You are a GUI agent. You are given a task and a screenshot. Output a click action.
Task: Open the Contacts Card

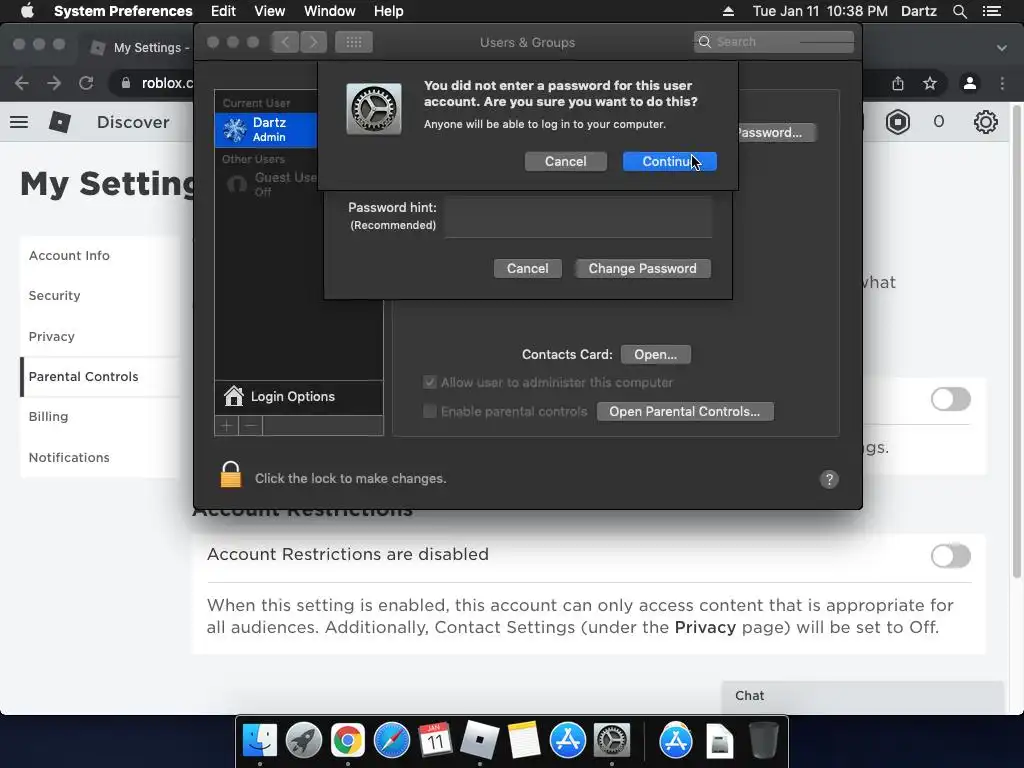655,355
